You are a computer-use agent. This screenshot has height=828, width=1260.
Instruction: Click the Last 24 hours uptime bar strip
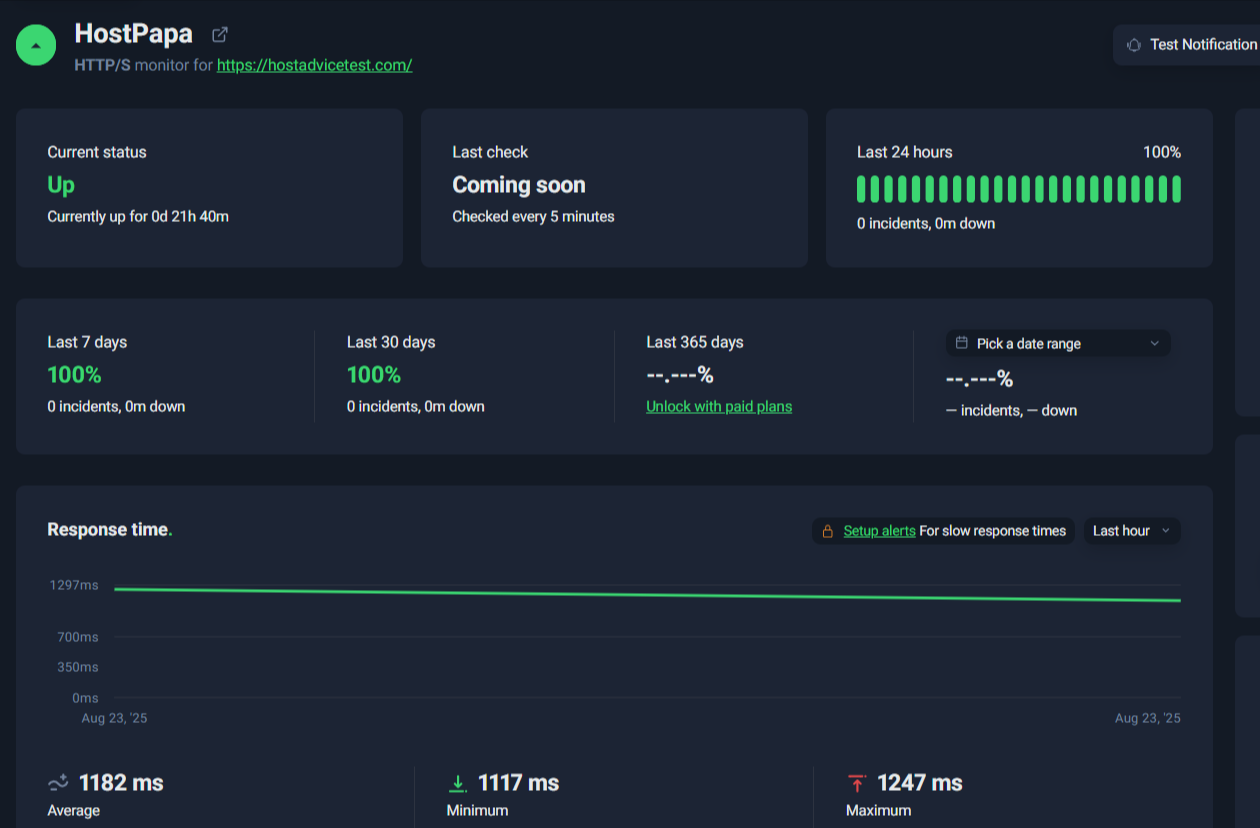1019,189
